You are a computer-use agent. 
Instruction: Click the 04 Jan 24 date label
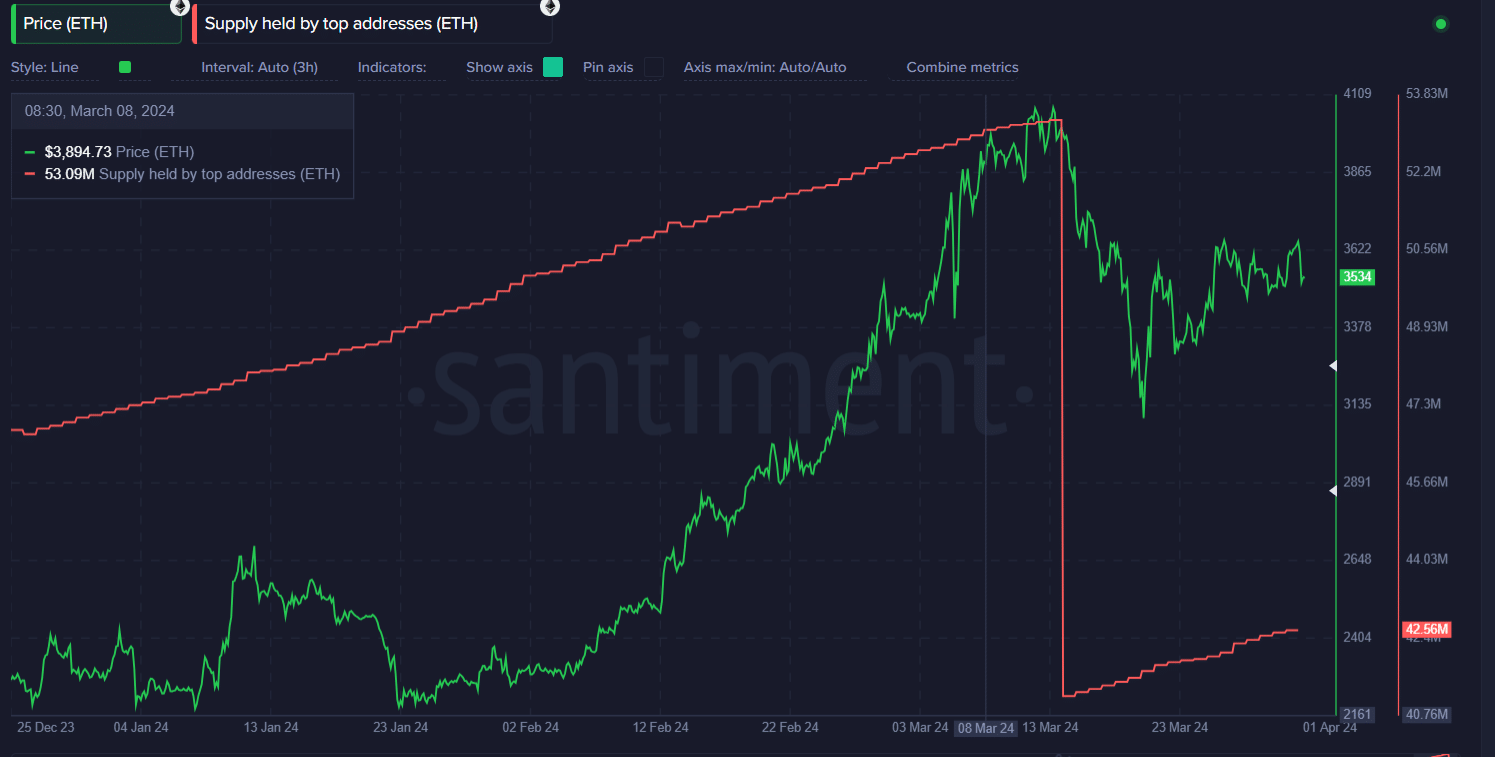tap(141, 728)
